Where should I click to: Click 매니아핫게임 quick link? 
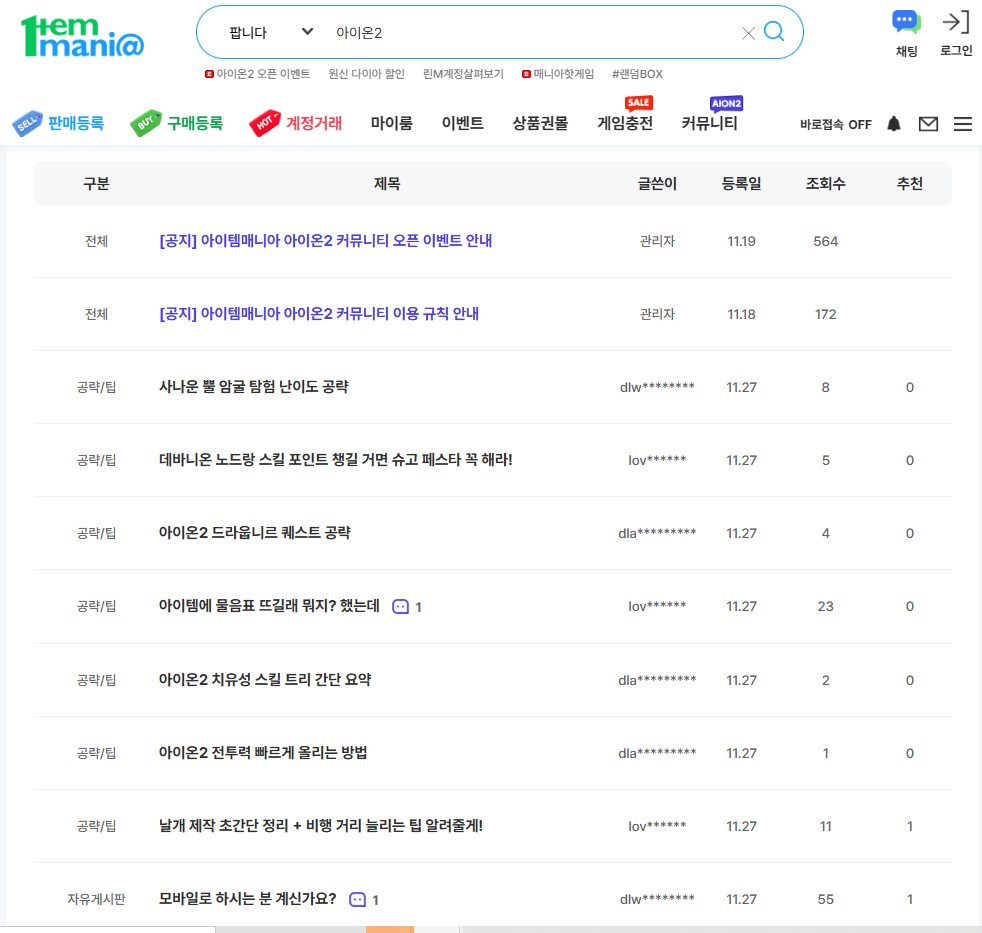click(564, 74)
